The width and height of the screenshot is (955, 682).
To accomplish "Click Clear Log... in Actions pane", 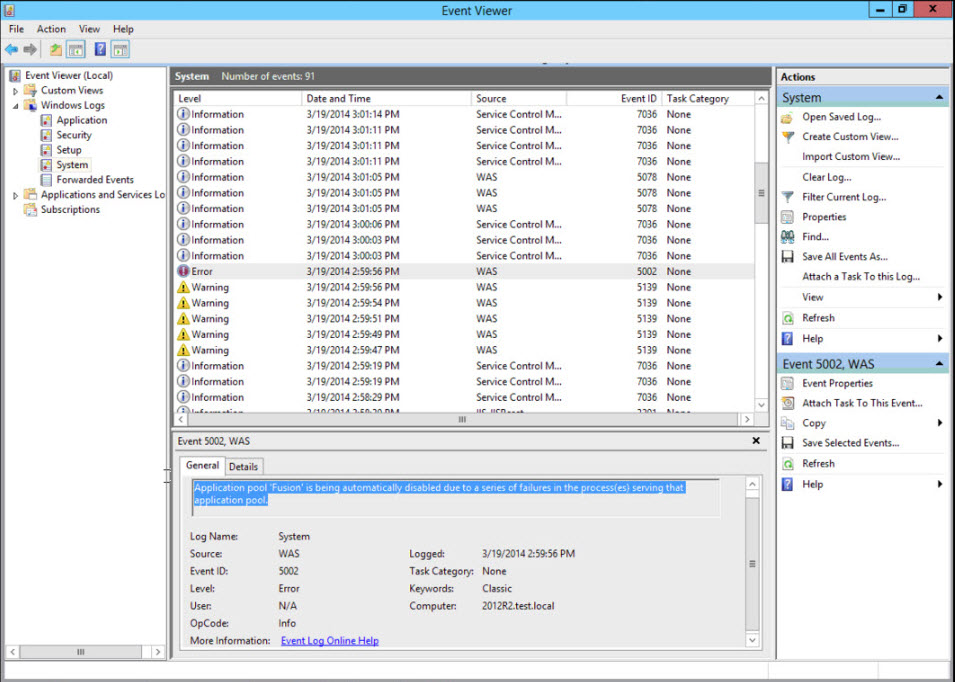I will (x=826, y=177).
